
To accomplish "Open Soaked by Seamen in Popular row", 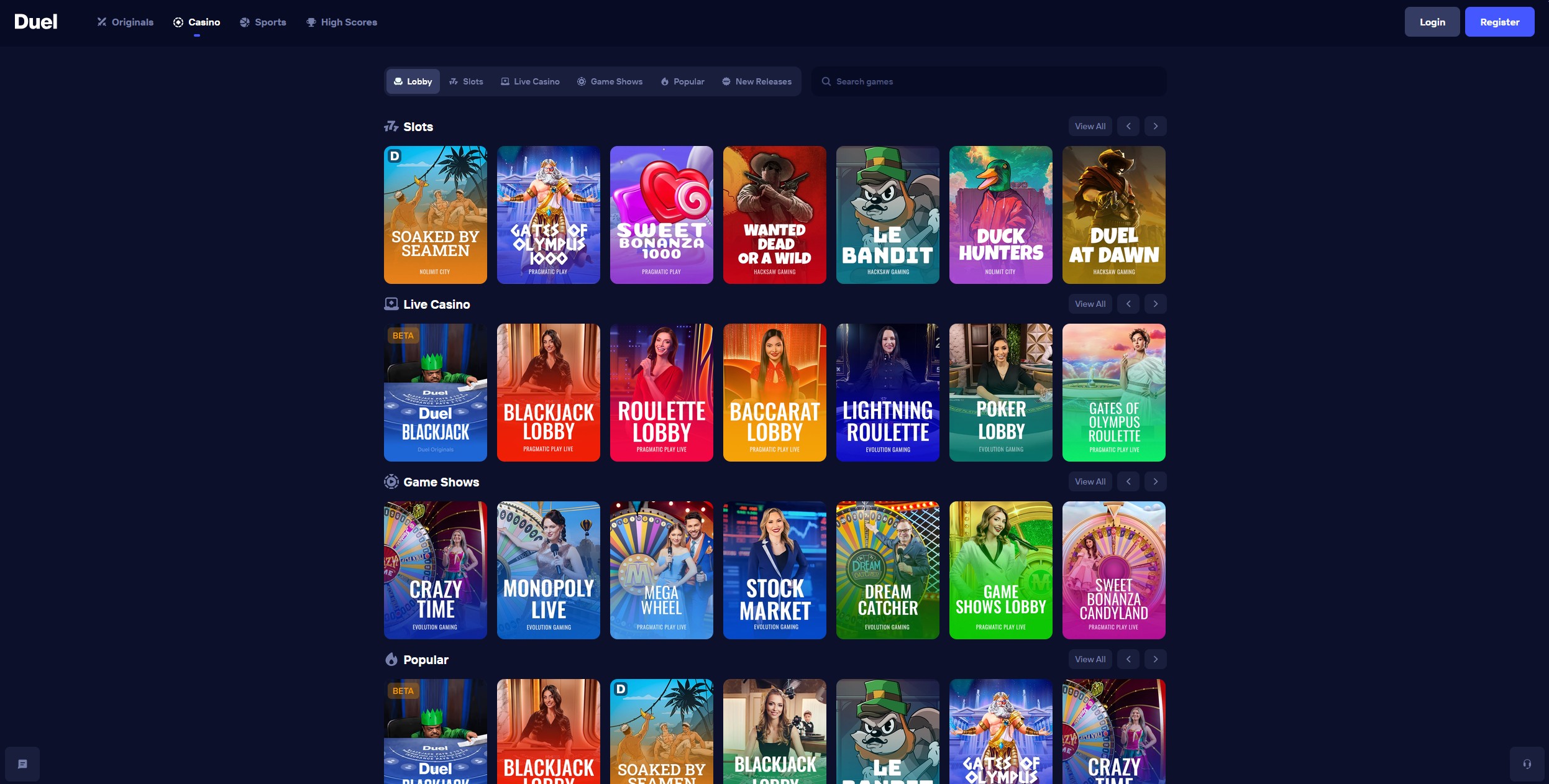I will click(662, 731).
